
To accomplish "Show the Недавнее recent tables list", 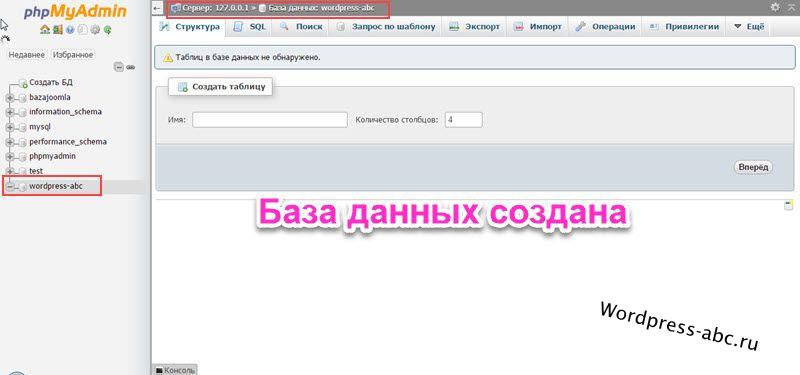I will pos(27,55).
